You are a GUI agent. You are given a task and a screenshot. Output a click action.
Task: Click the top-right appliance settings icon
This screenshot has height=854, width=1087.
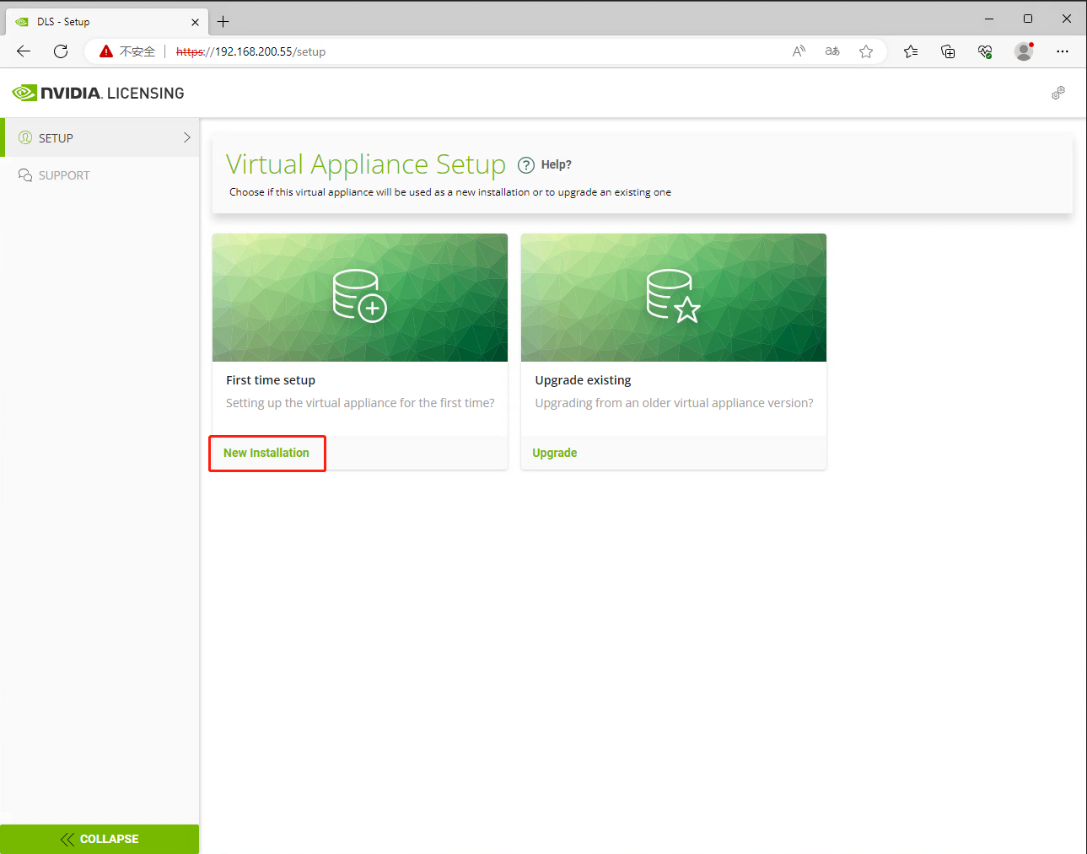click(x=1058, y=93)
